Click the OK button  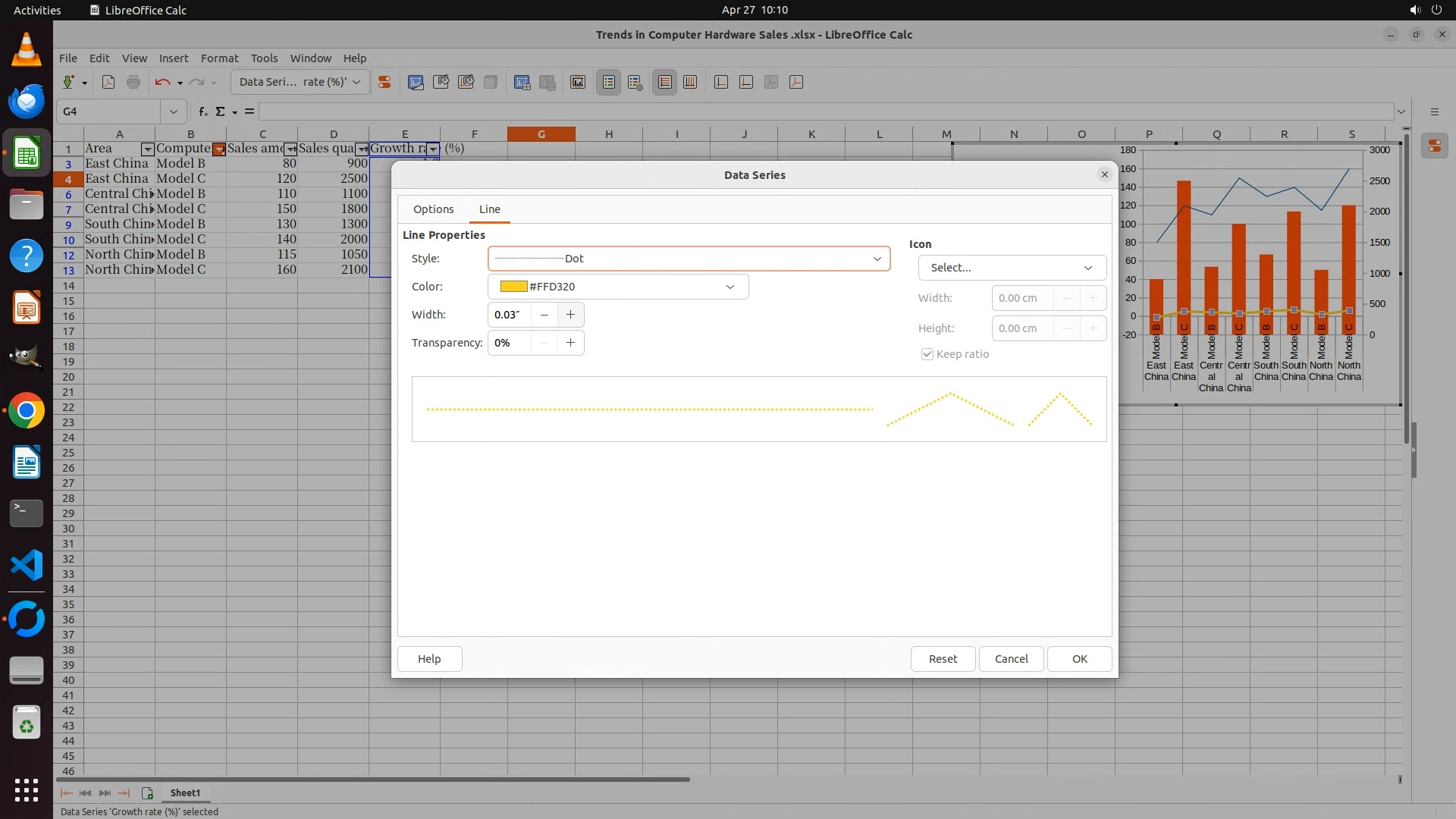tap(1079, 659)
